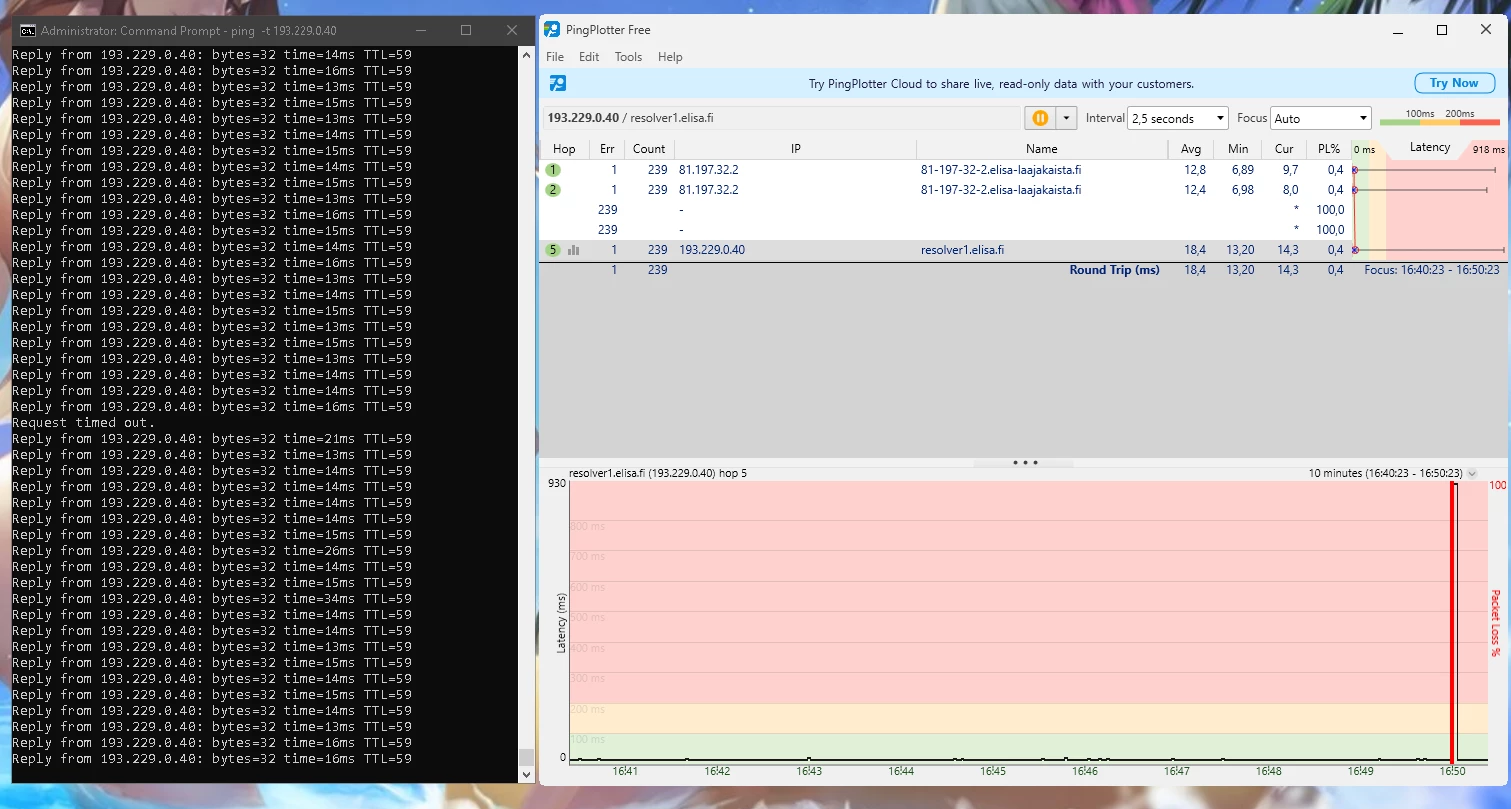
Task: Open the Tools menu in PingPlotter
Action: [628, 57]
